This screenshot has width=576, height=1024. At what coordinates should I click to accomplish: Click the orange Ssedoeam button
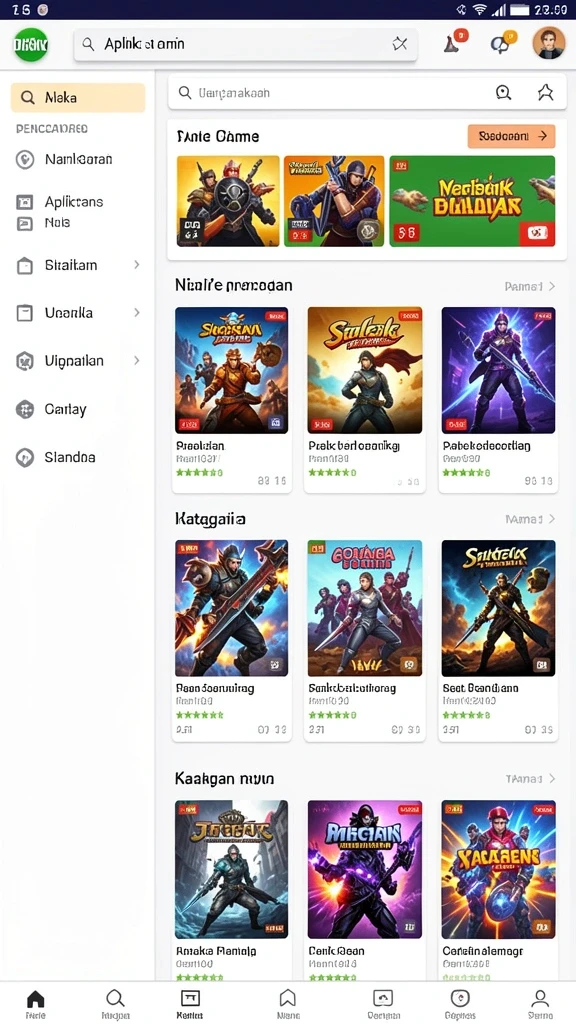(x=511, y=136)
